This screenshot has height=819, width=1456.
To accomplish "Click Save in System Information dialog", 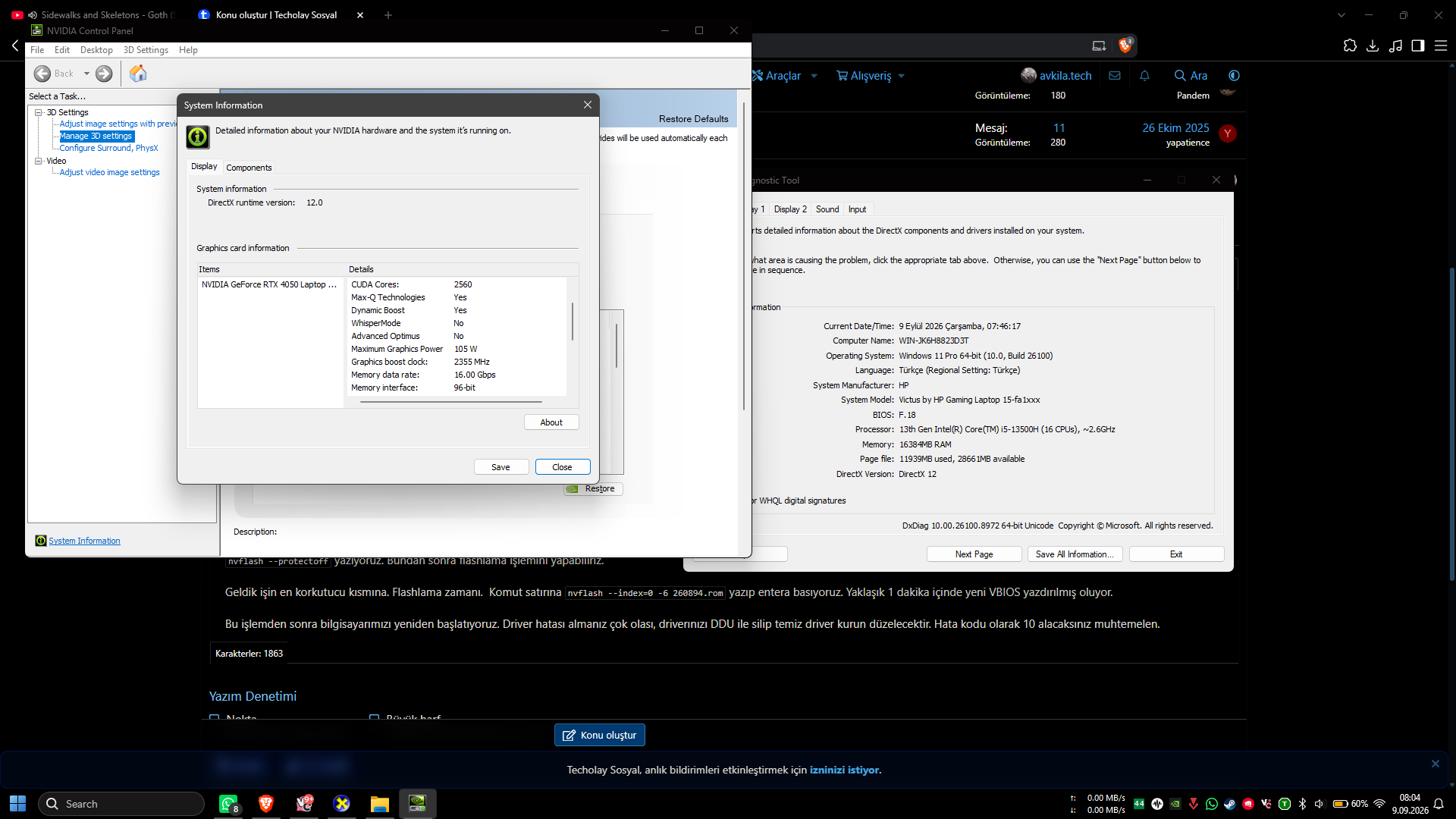I will tap(500, 467).
